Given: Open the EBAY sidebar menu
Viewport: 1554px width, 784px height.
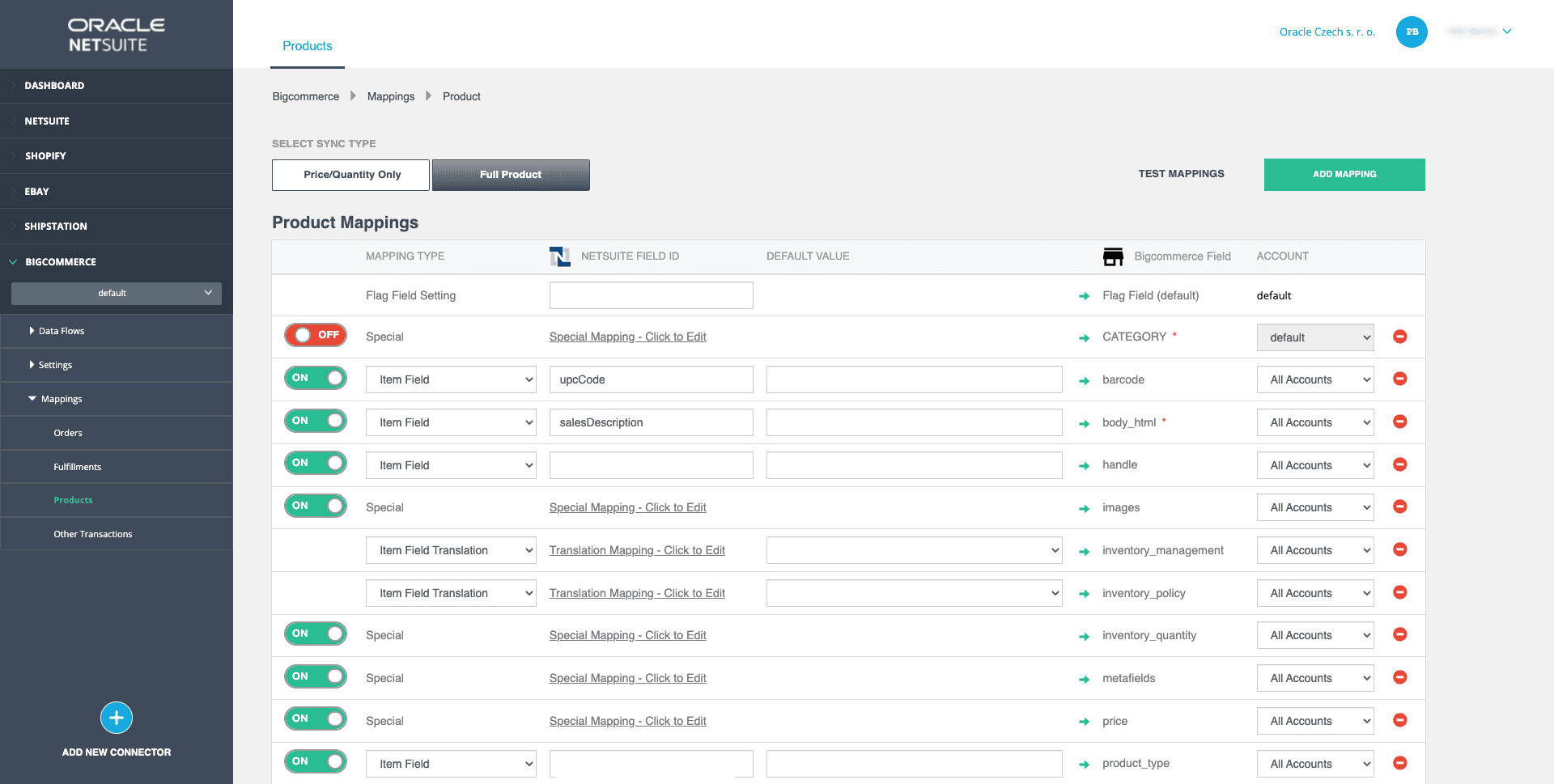Looking at the screenshot, I should 117,192.
